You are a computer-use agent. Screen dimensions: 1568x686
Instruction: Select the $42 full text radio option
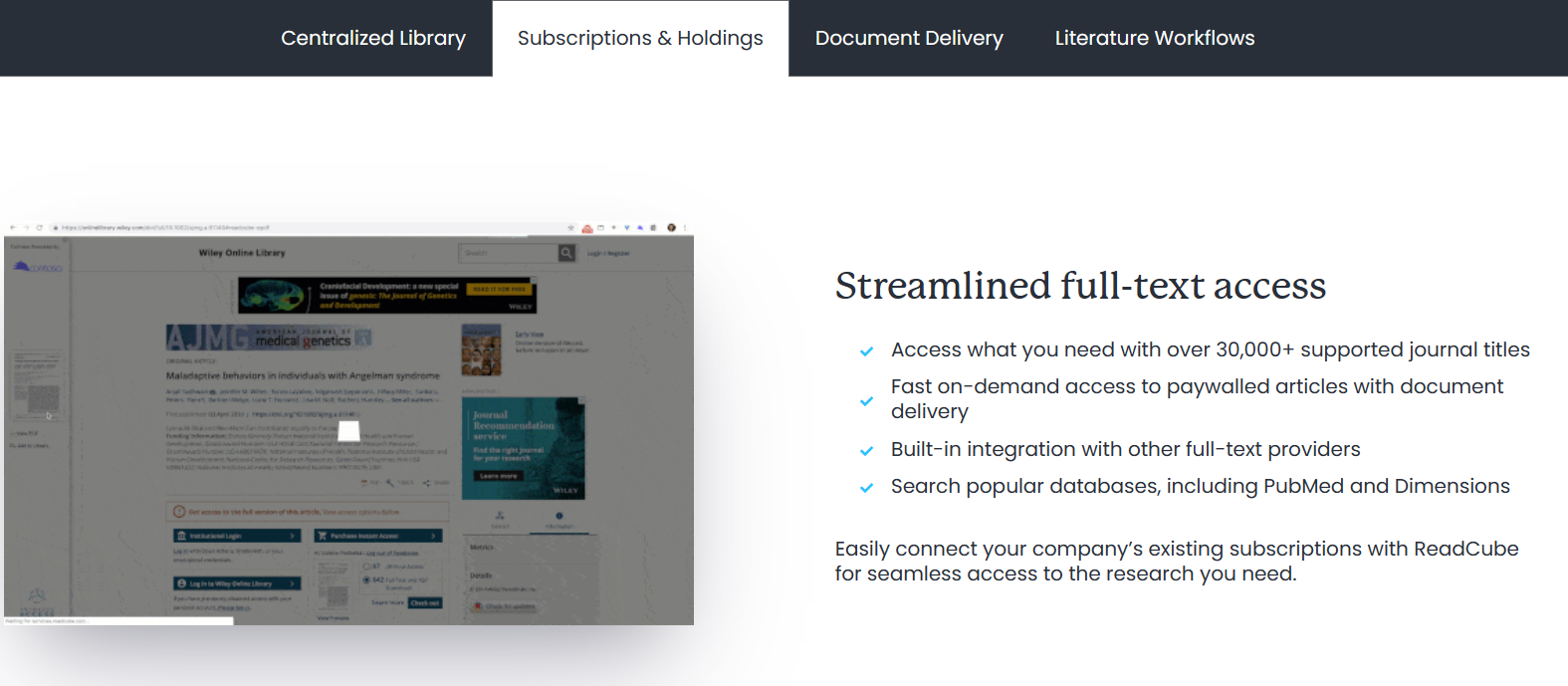click(365, 579)
